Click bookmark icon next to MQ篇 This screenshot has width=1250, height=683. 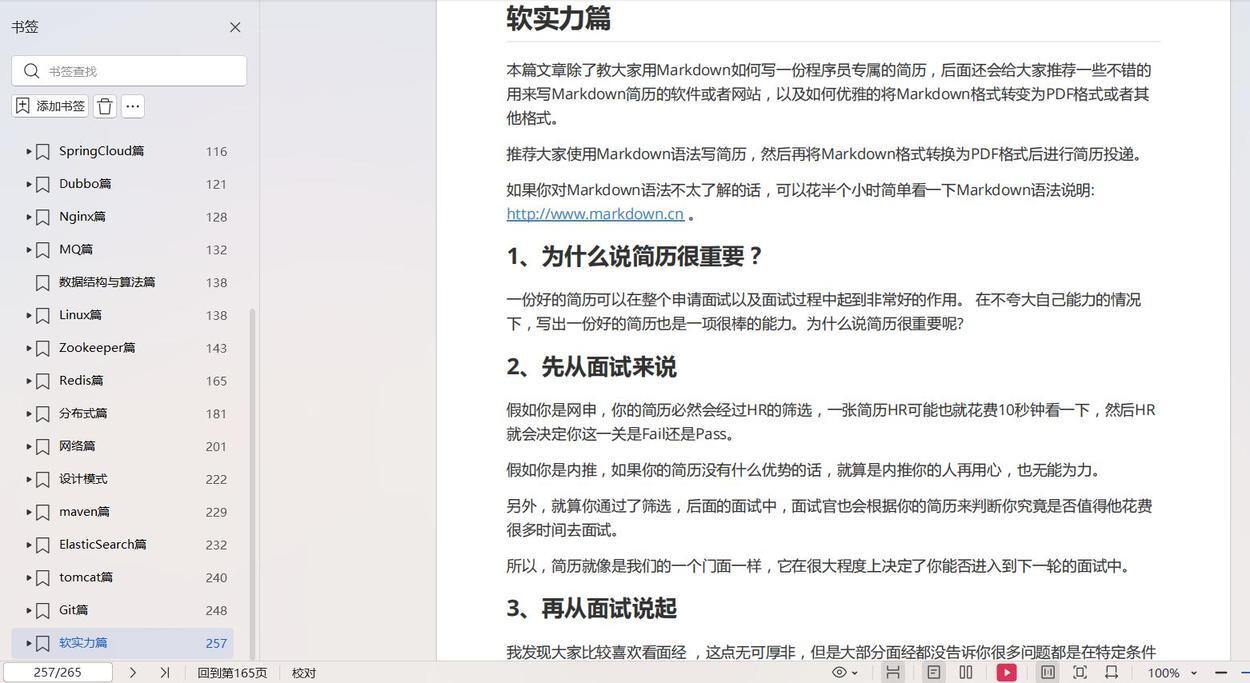click(x=43, y=250)
